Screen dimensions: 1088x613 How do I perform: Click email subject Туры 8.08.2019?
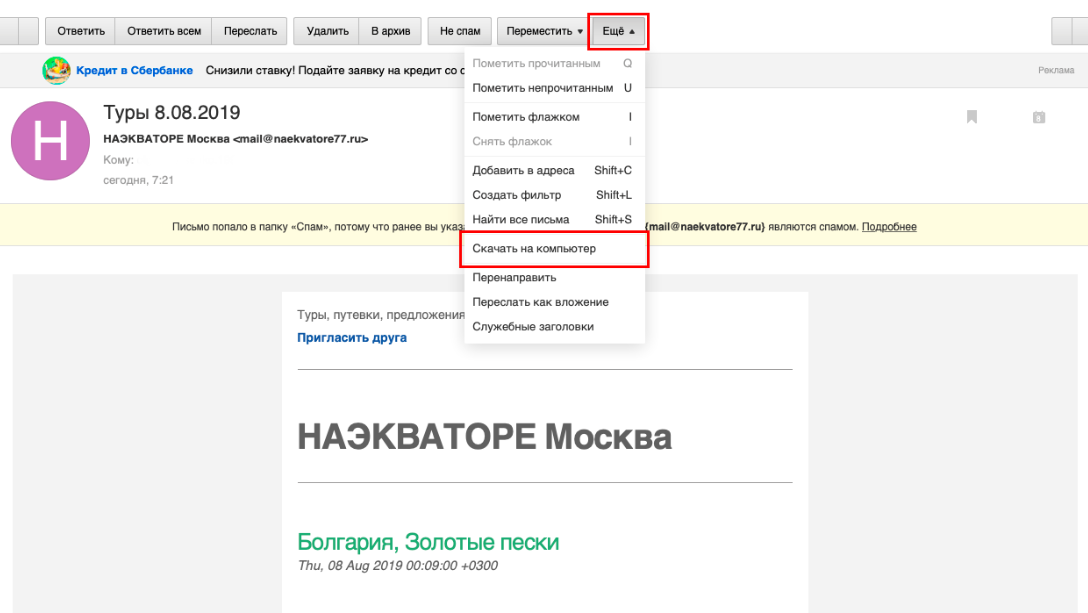click(171, 112)
